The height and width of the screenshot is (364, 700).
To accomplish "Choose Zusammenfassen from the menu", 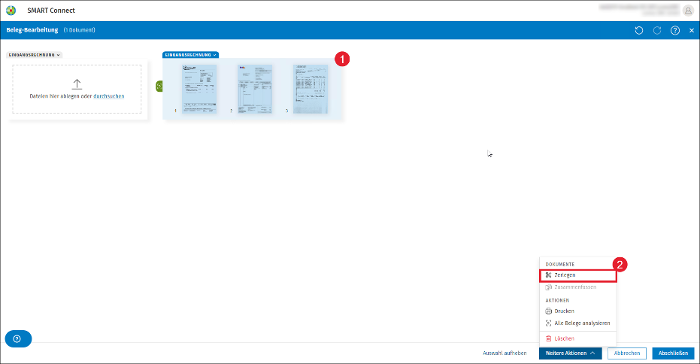I will point(578,287).
